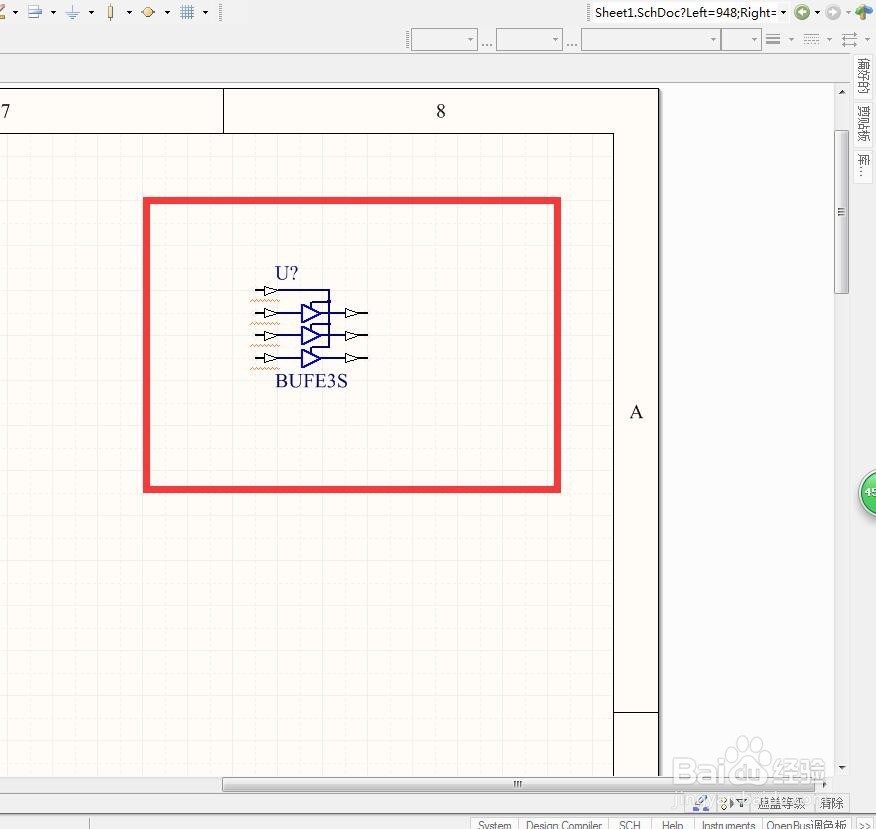Choose the Place Part component icon
This screenshot has width=876, height=829.
tap(111, 12)
